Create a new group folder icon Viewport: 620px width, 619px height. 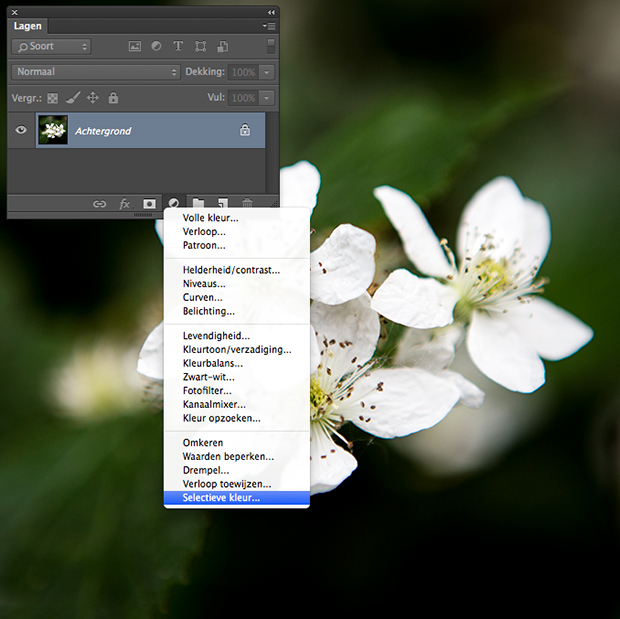coord(198,203)
